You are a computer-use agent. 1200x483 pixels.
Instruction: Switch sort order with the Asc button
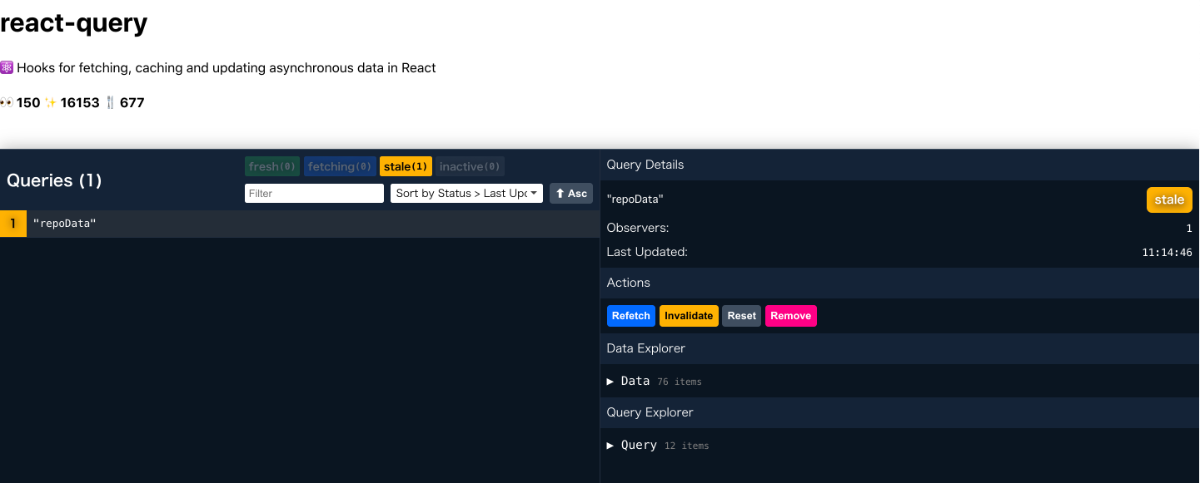[571, 193]
